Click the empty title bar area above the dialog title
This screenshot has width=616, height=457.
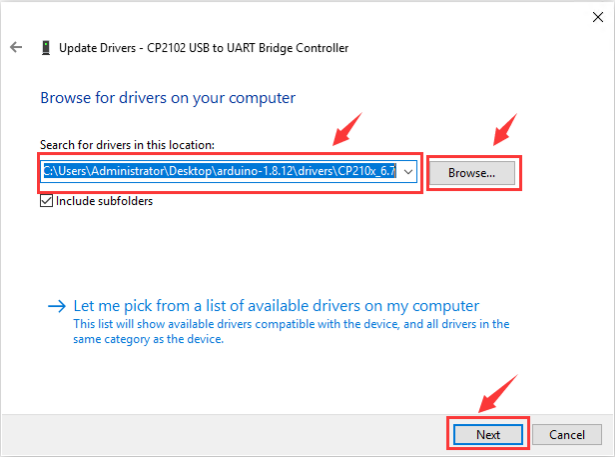[300, 14]
